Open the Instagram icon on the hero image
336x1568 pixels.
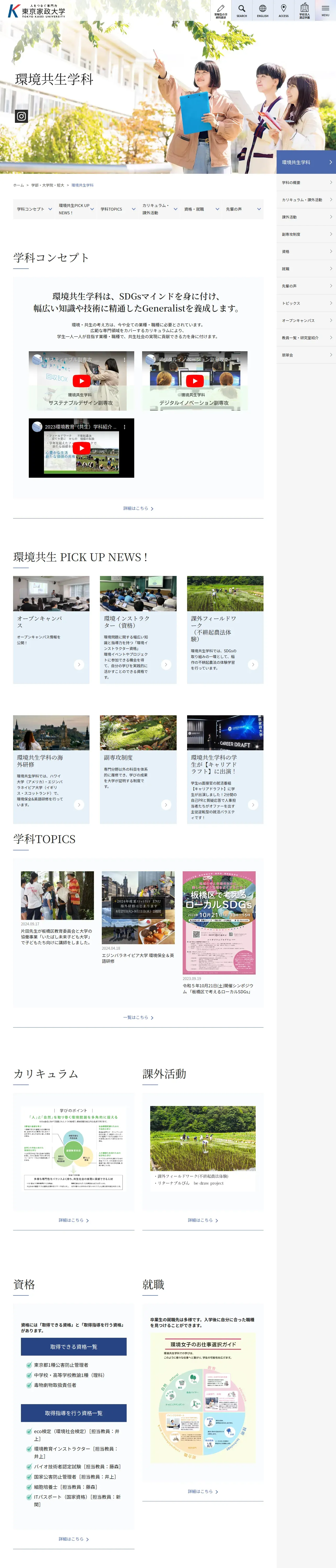(21, 116)
